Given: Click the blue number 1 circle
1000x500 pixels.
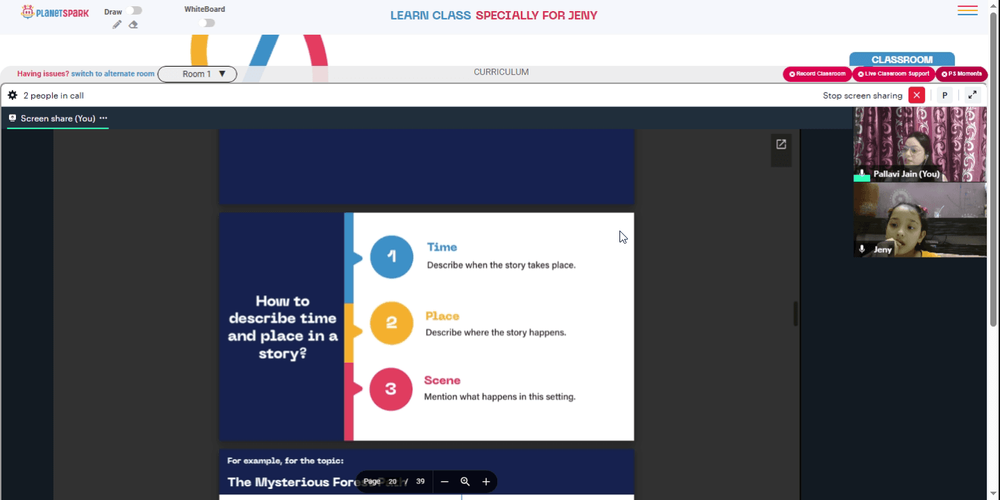Looking at the screenshot, I should pos(392,256).
